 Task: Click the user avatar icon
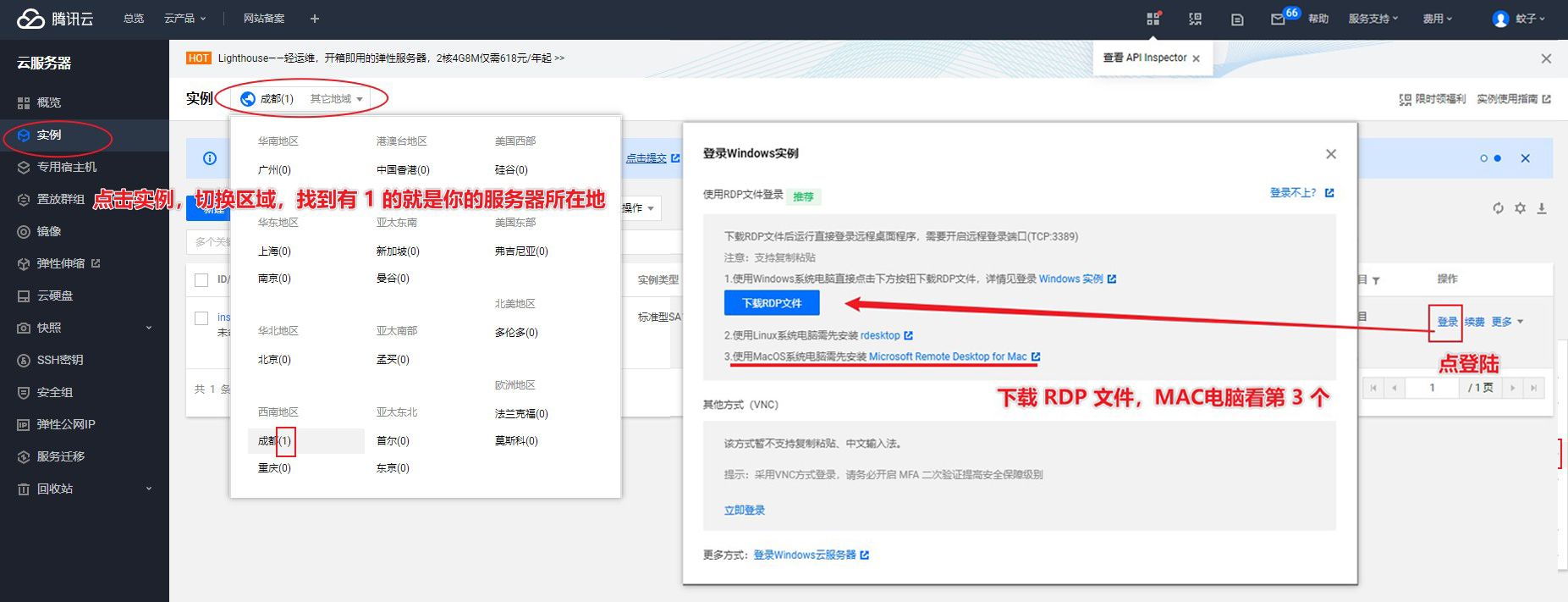point(1500,19)
